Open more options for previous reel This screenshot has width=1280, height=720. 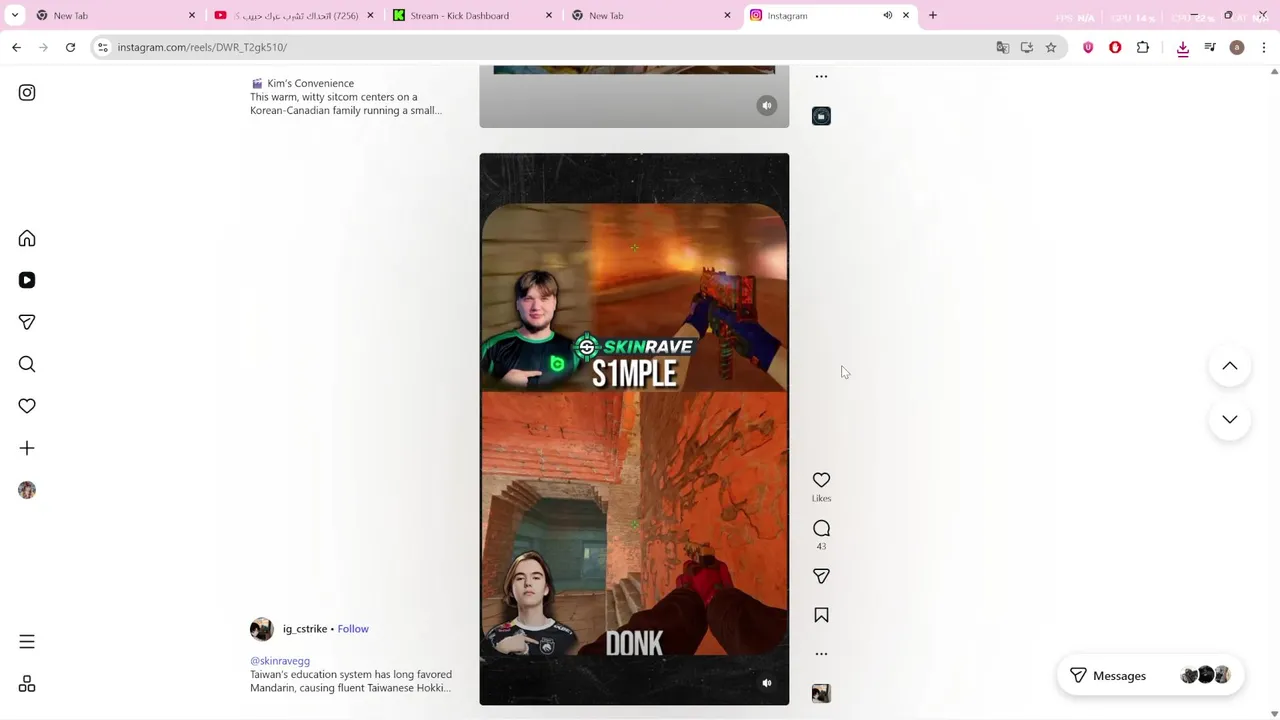pos(821,76)
